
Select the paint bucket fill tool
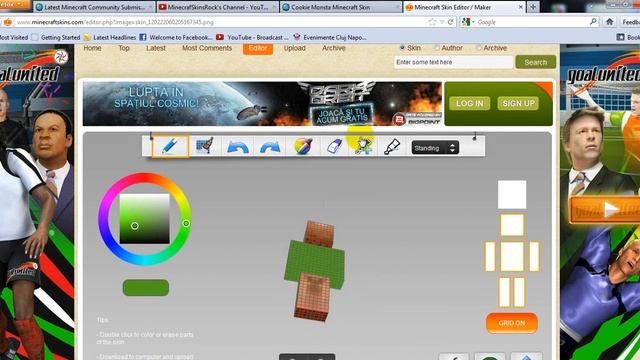click(x=204, y=146)
